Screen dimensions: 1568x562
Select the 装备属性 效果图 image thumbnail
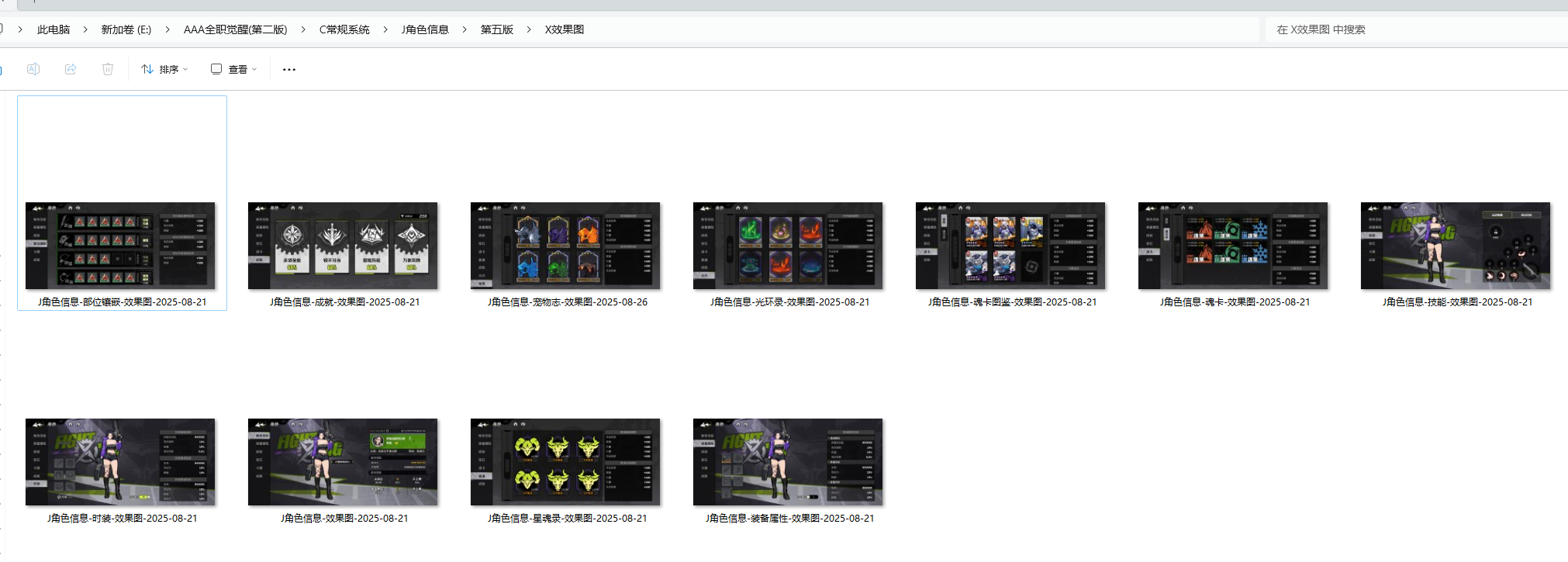[788, 462]
